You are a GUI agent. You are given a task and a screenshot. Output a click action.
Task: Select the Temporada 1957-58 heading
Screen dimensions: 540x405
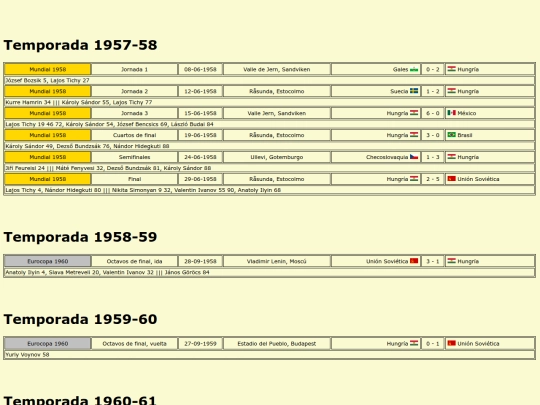[80, 45]
